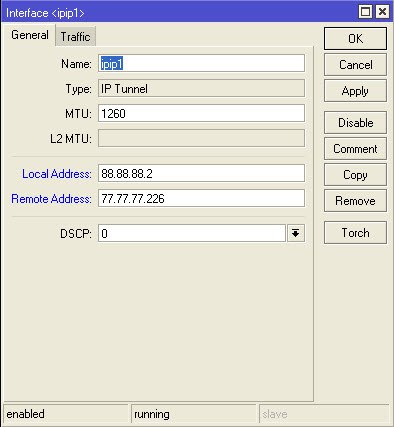Click the OK button
Viewport: 394px width, 427px height.
pos(355,39)
